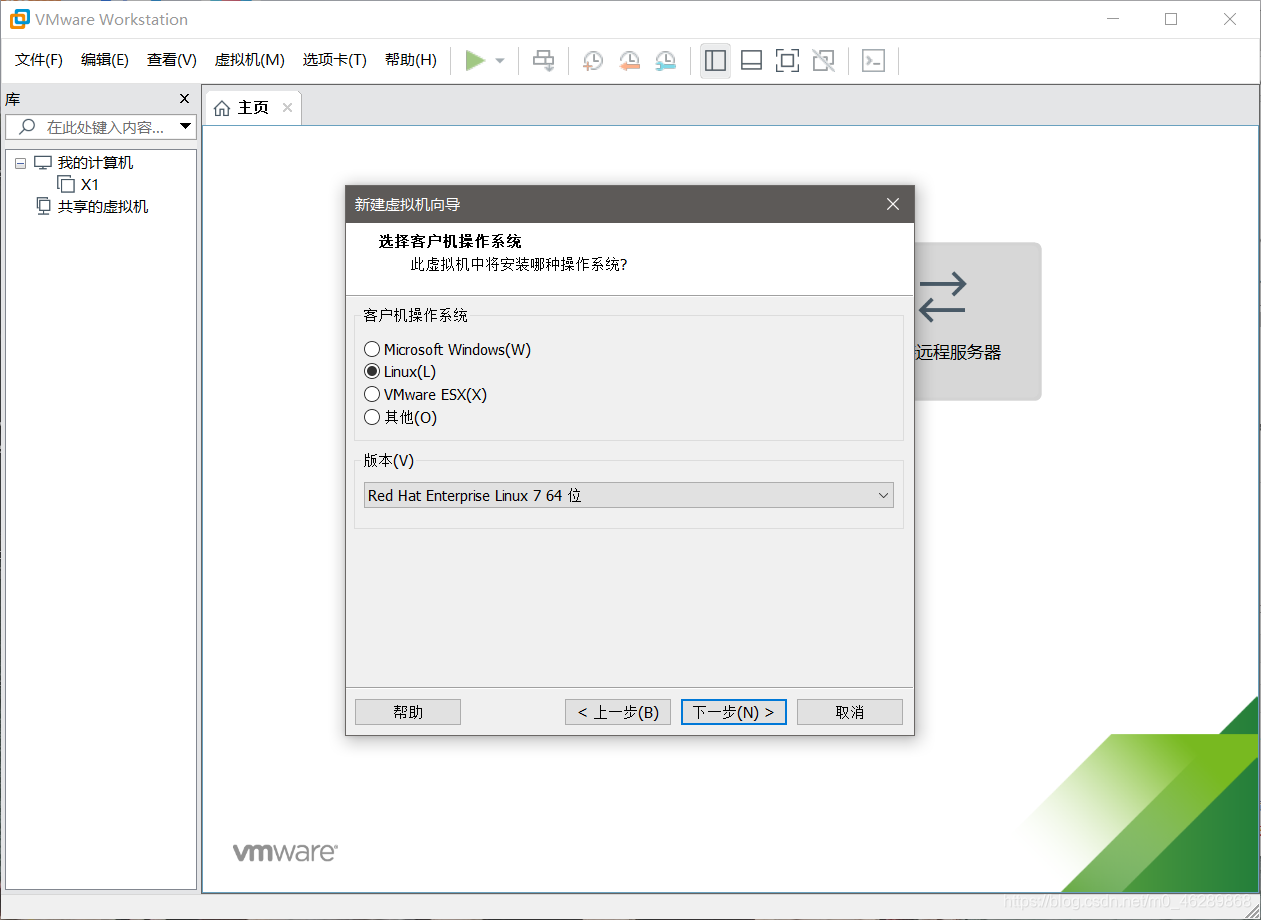Screen dimensions: 1261x920
Task: Click the 共享的虚拟机 icon
Action: (x=43, y=206)
